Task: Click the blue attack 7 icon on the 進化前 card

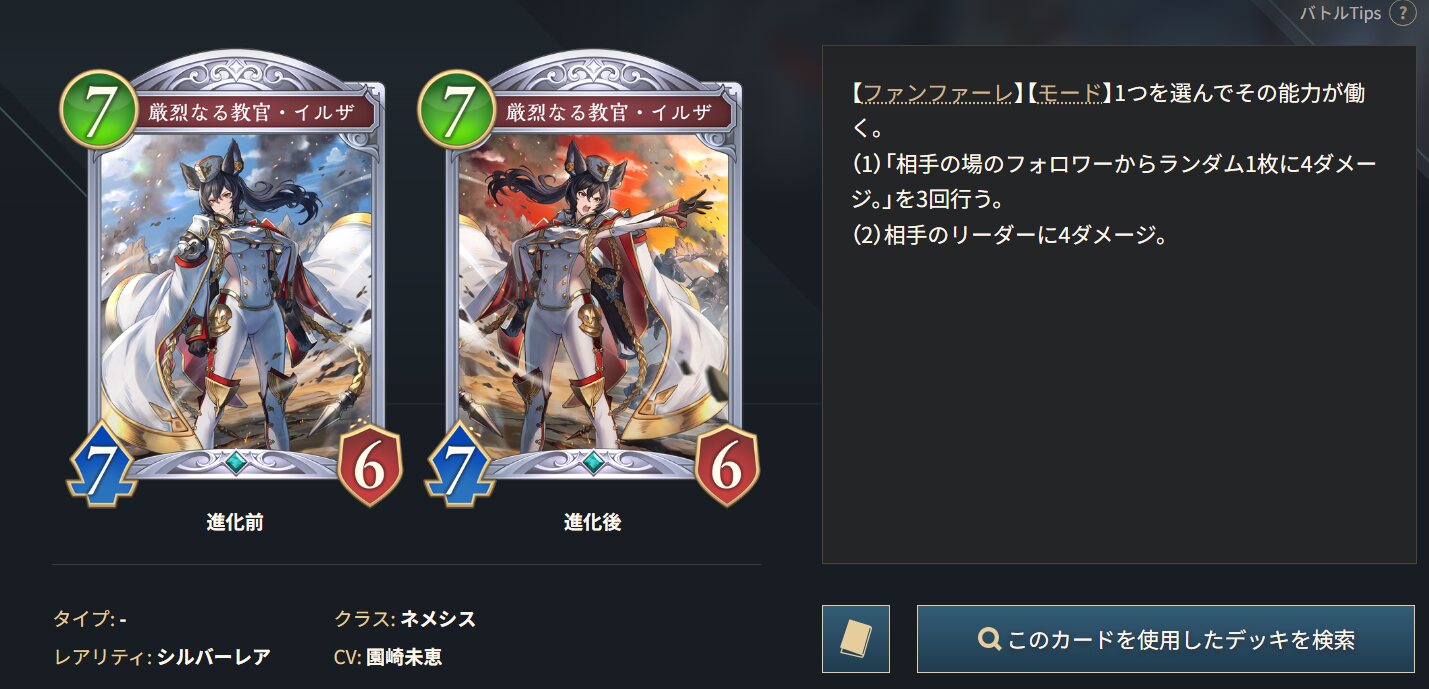Action: click(x=101, y=465)
